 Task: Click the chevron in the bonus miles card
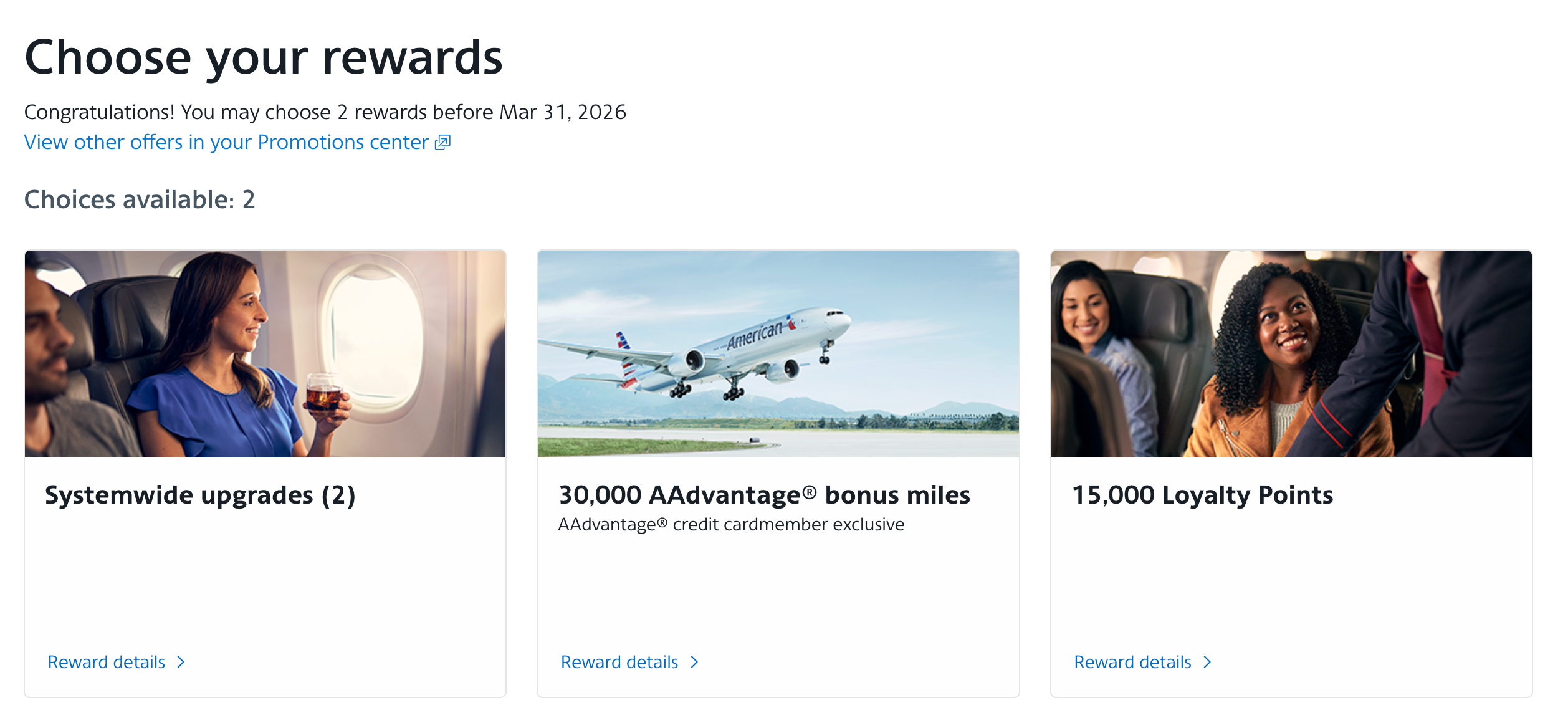(x=694, y=662)
